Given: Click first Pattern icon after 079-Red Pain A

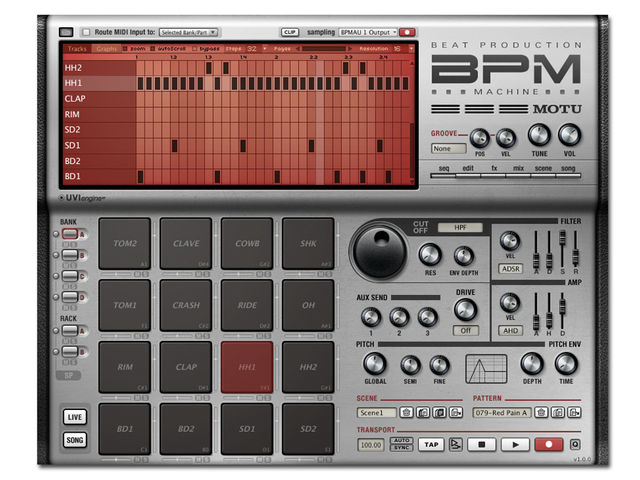Looking at the screenshot, I should (x=542, y=413).
